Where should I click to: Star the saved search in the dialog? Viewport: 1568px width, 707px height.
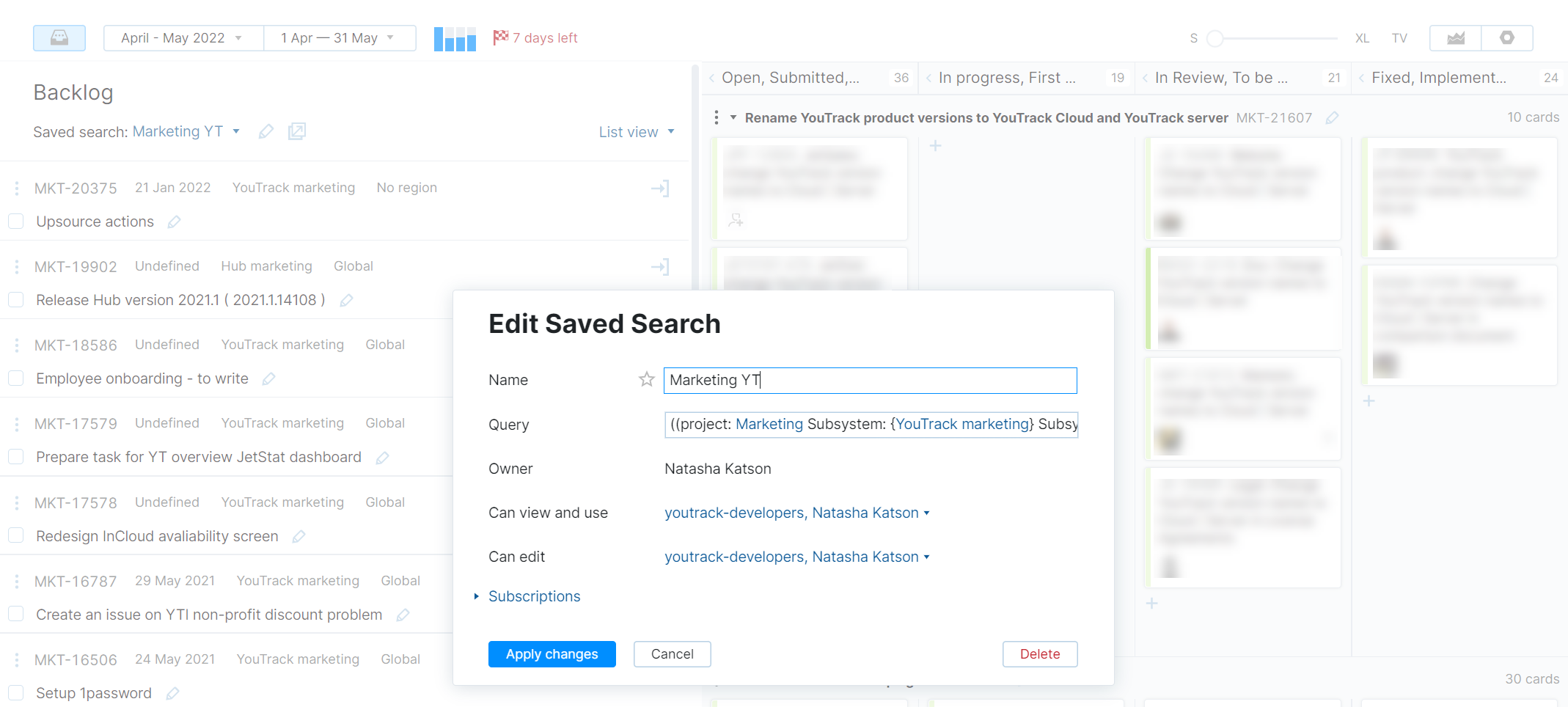[646, 379]
